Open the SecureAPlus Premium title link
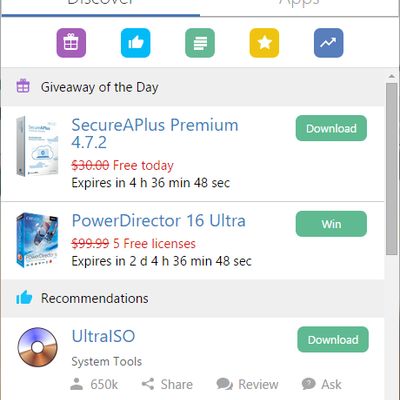Viewport: 400px width, 400px height. click(x=155, y=134)
